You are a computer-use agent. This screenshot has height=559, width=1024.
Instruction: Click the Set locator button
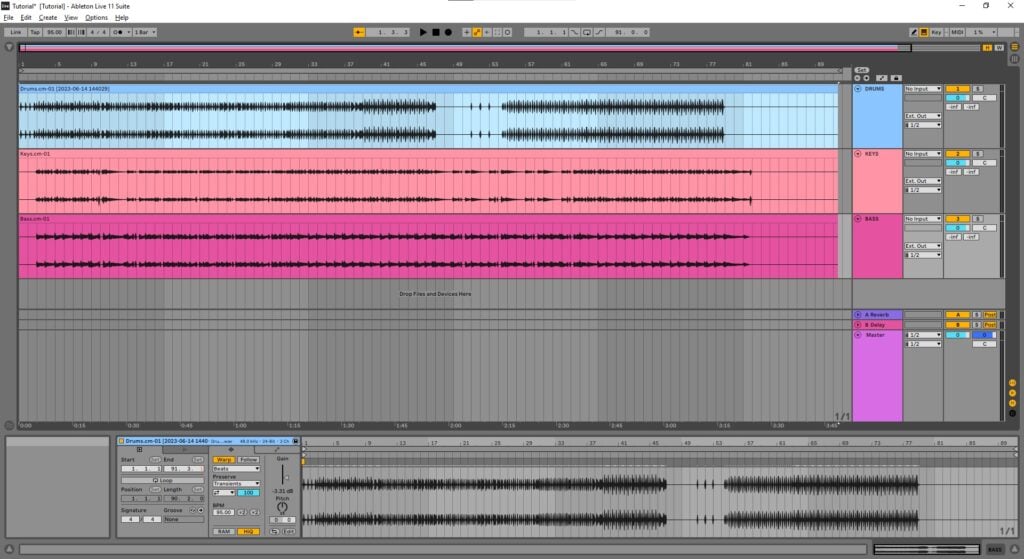861,70
